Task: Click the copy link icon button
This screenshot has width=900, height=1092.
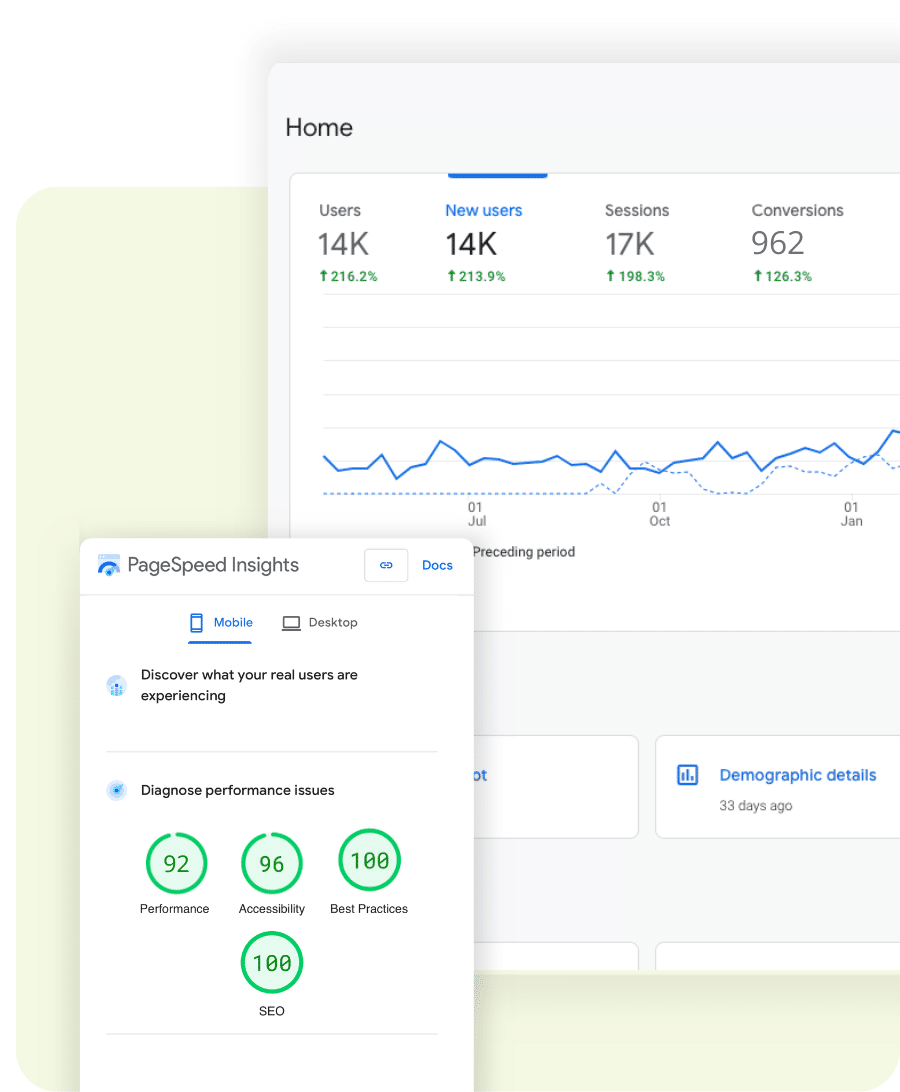Action: pos(386,566)
